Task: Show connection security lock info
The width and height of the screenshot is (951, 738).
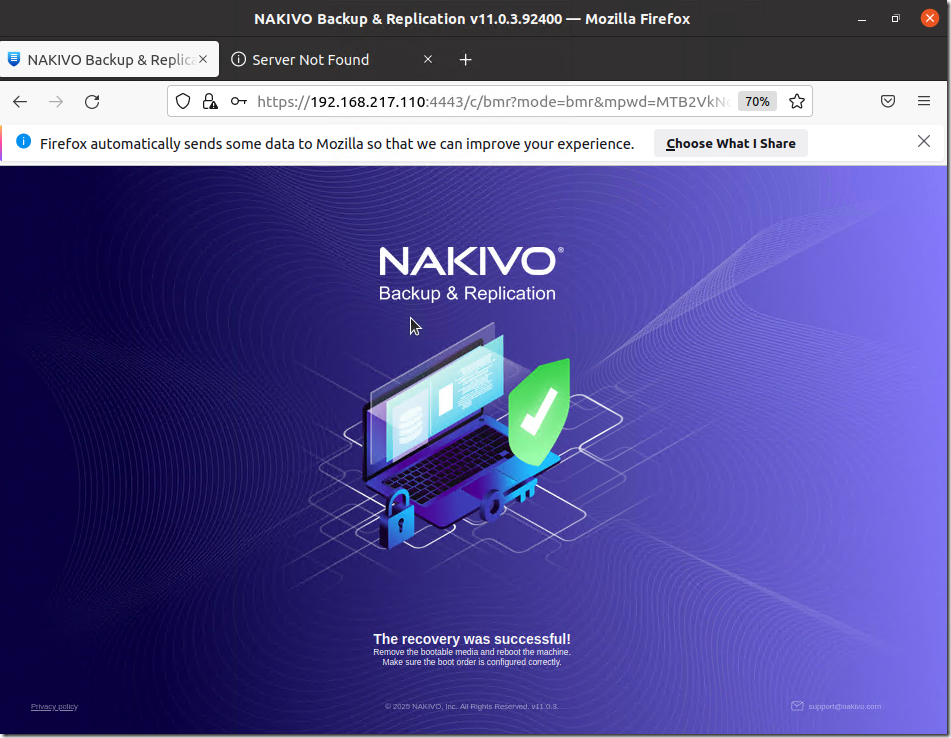Action: pyautogui.click(x=210, y=101)
